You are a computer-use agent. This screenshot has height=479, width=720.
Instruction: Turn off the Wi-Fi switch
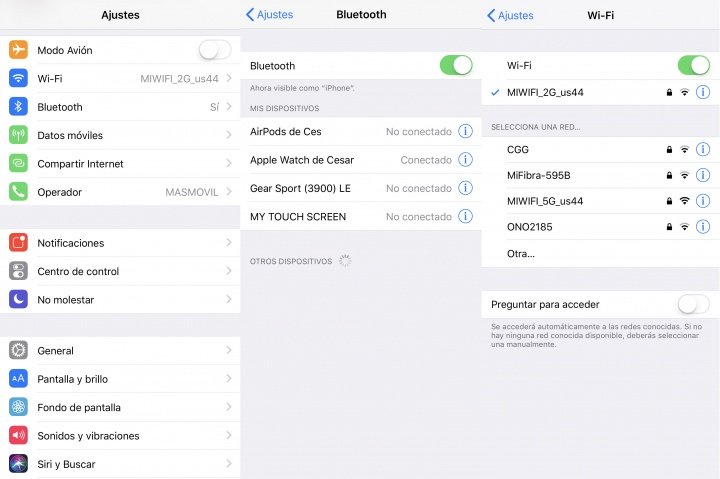pos(694,65)
